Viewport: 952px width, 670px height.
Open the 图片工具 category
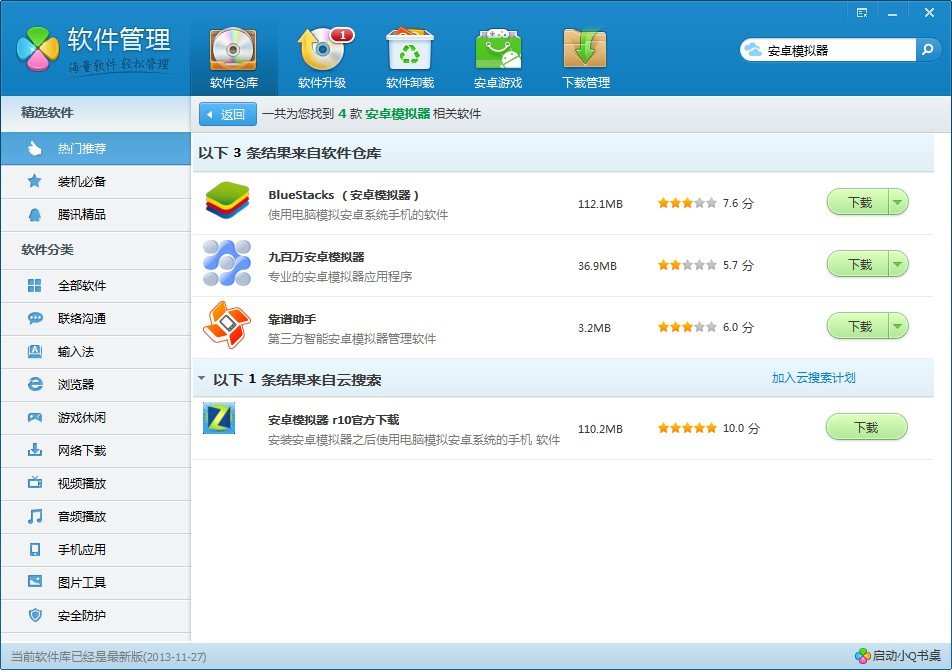point(95,583)
